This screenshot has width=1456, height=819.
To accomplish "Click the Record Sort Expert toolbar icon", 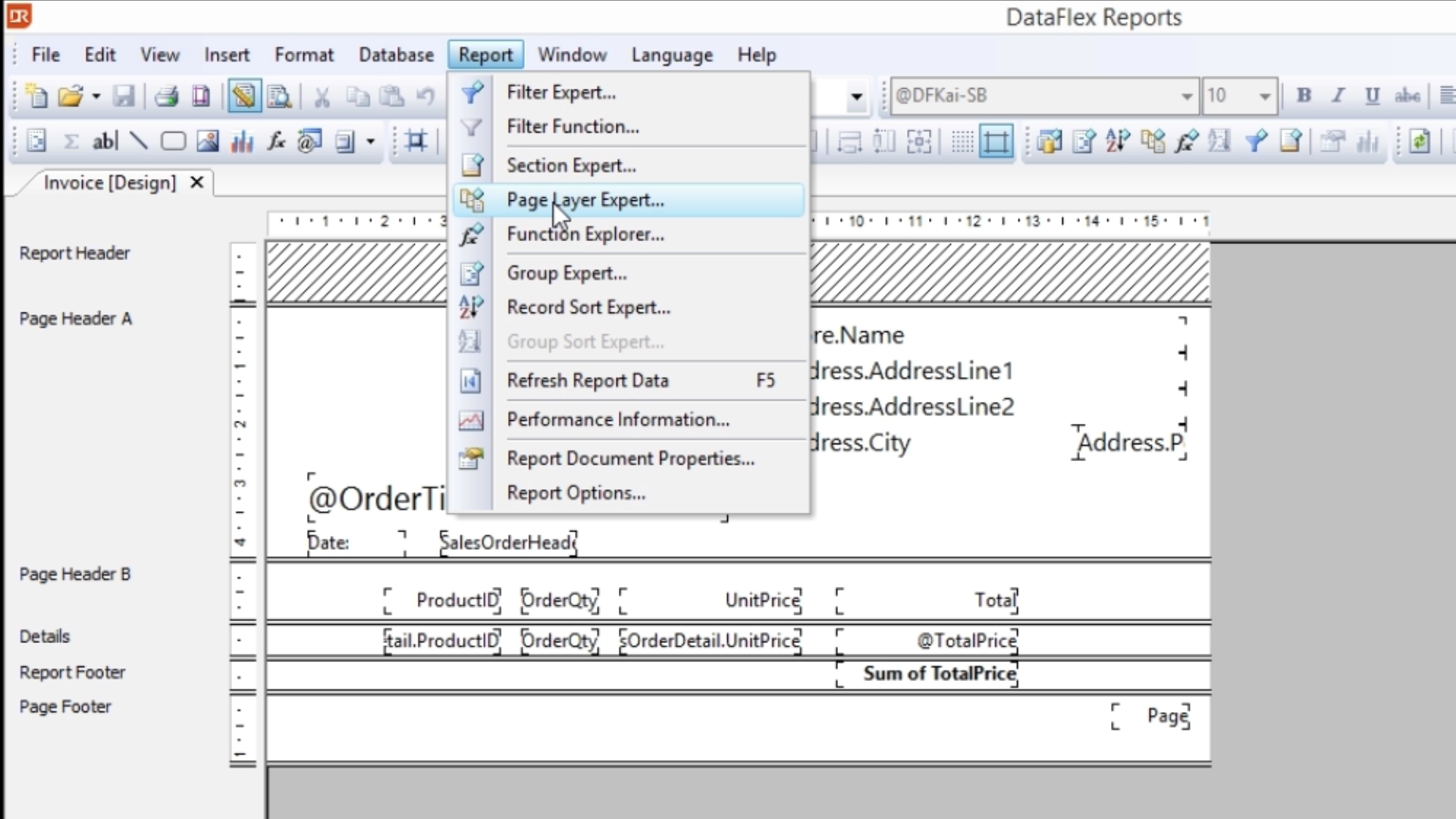I will pos(1118,141).
